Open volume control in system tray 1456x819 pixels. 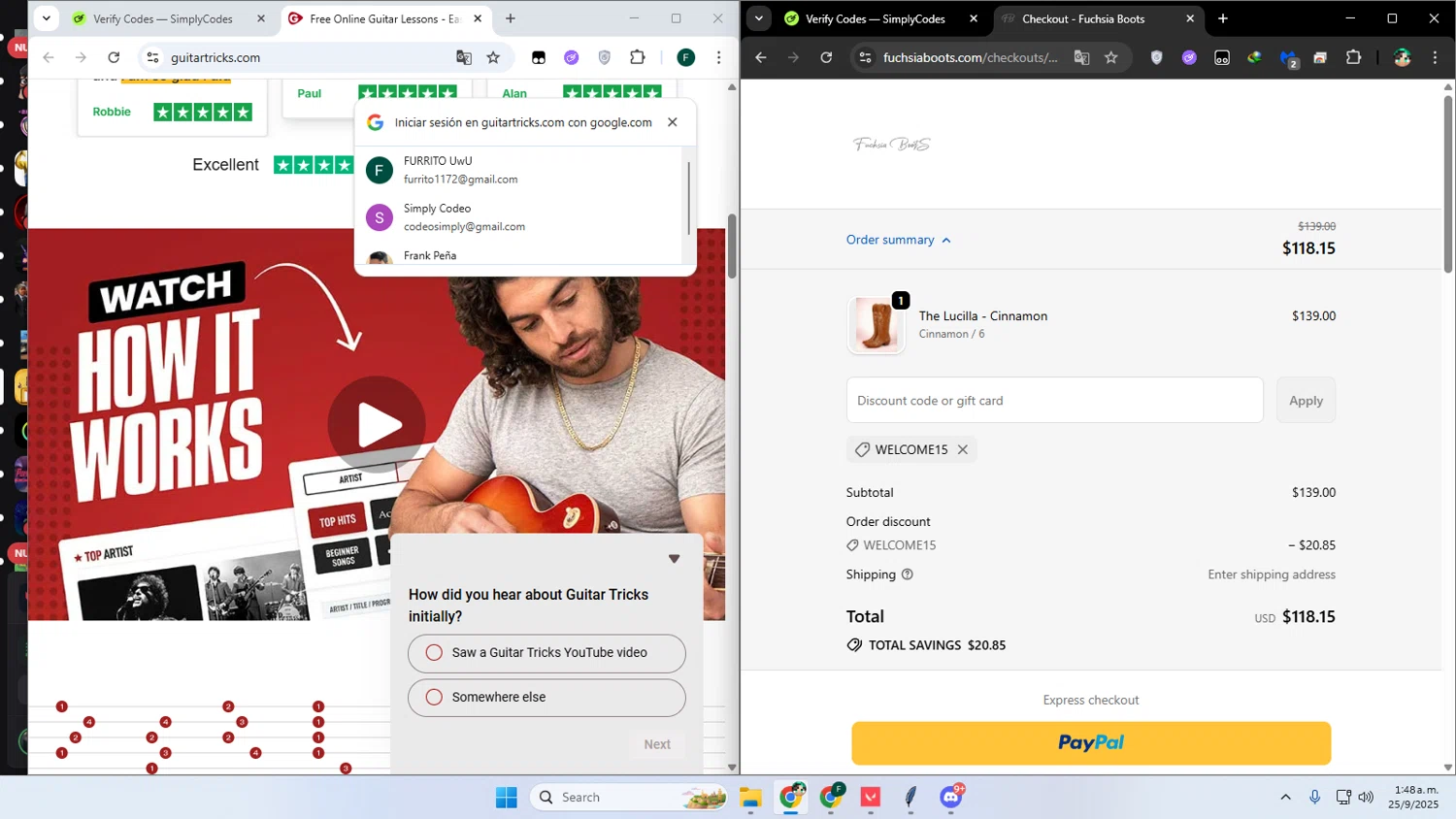coord(1366,797)
